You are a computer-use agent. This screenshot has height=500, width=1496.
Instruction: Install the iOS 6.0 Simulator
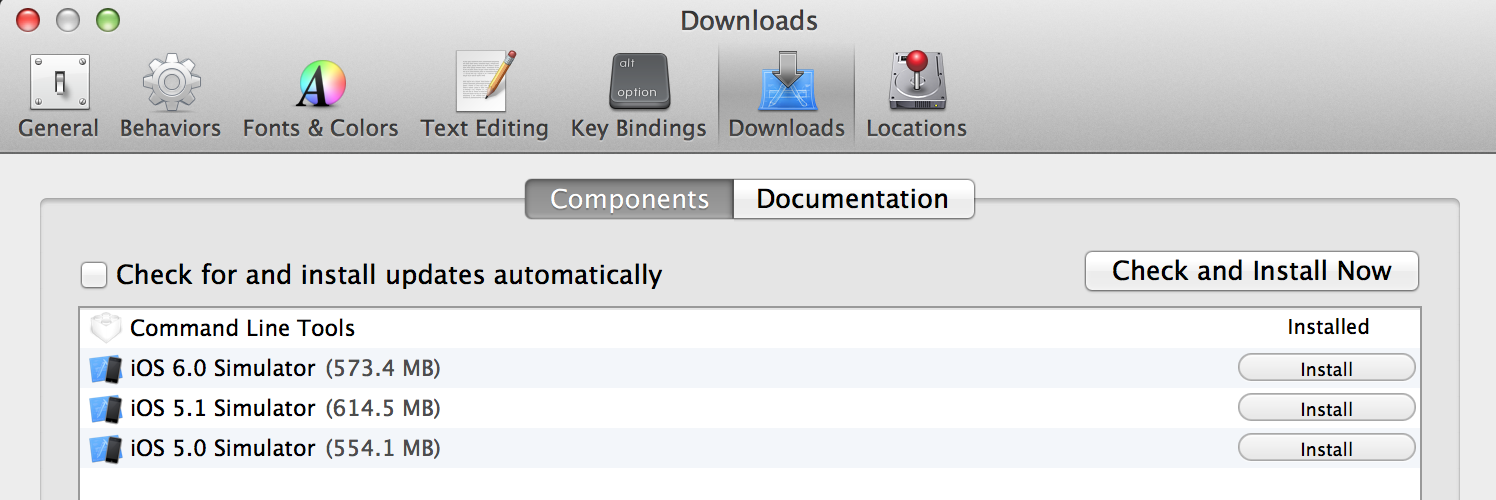coord(1327,369)
